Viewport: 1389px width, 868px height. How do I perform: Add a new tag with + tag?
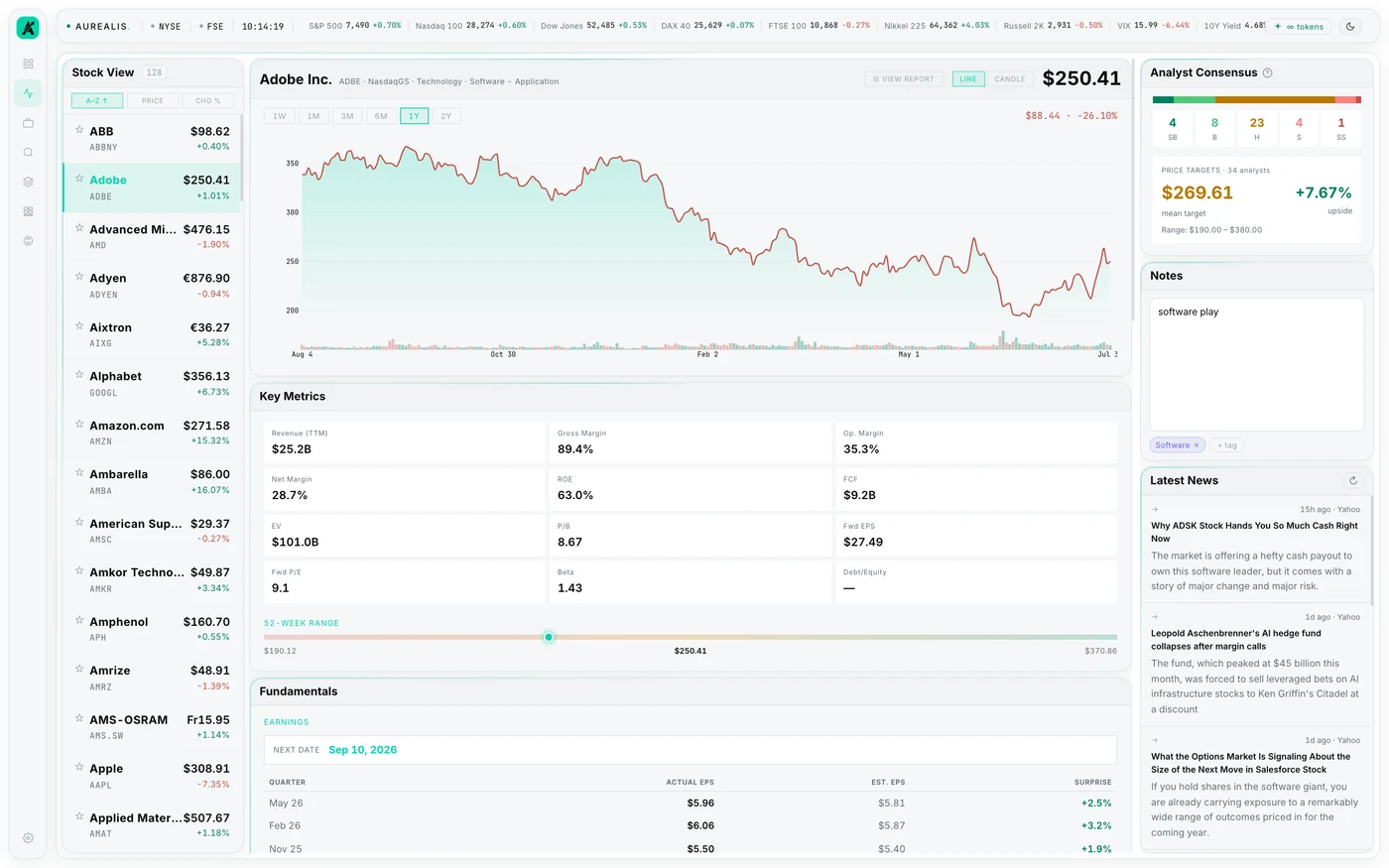[1227, 445]
